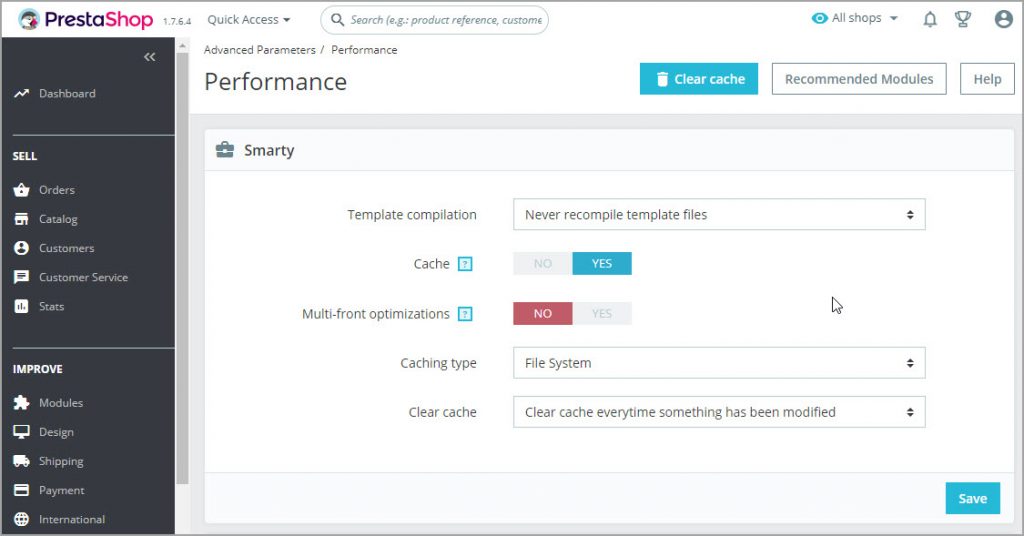The width and height of the screenshot is (1024, 536).
Task: Save the Smarty settings
Action: pyautogui.click(x=972, y=498)
